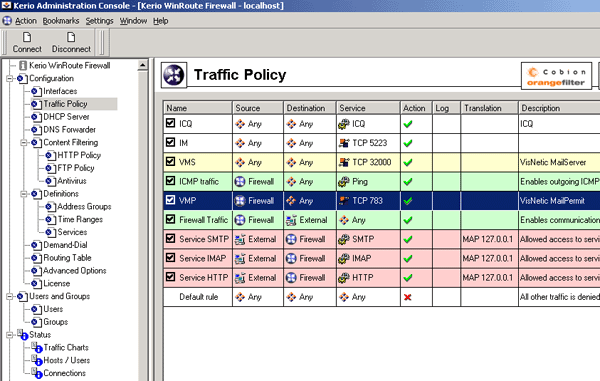This screenshot has width=600, height=381.
Task: Click the Source column header
Action: [x=258, y=108]
